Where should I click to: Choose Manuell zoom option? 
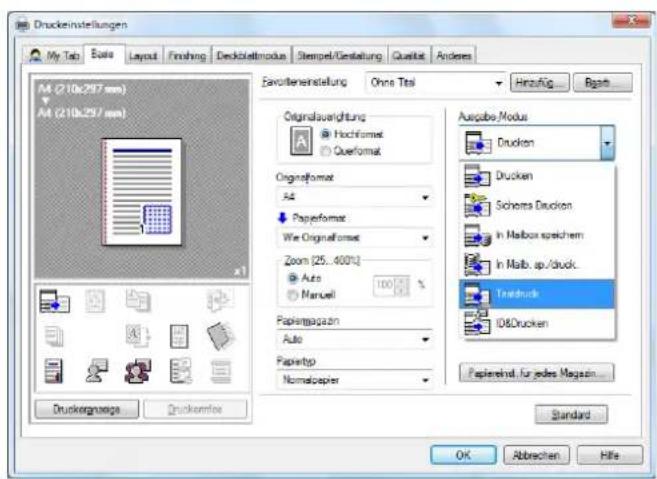tap(311, 295)
